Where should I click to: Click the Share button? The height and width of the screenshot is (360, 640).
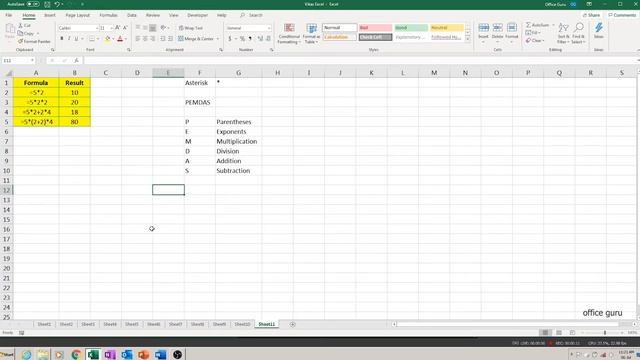(591, 15)
